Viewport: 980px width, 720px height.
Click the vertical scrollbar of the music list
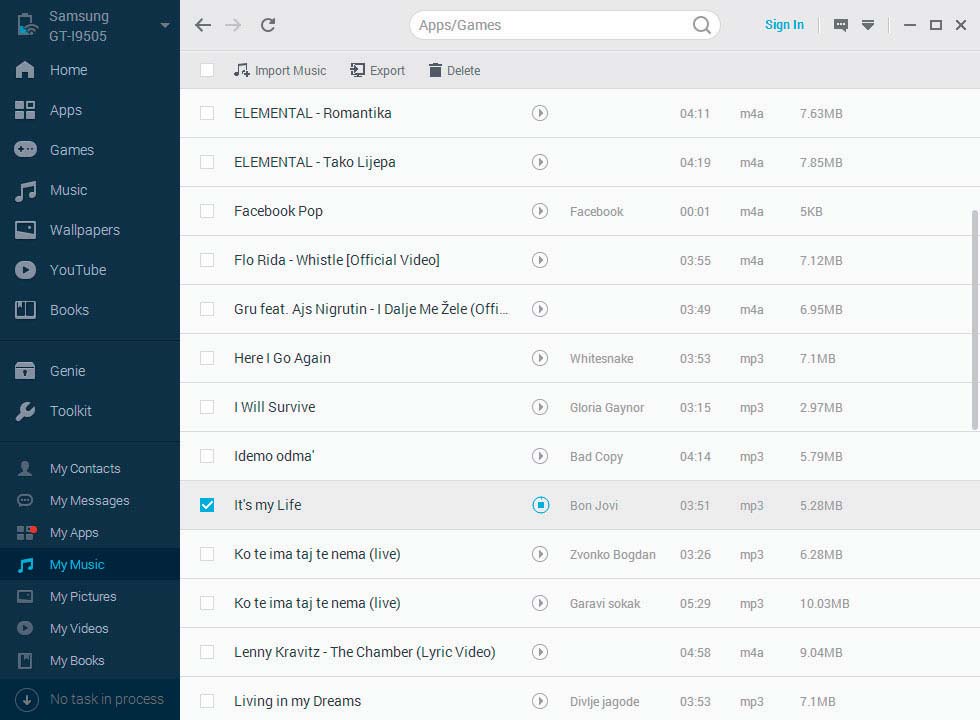click(x=975, y=320)
